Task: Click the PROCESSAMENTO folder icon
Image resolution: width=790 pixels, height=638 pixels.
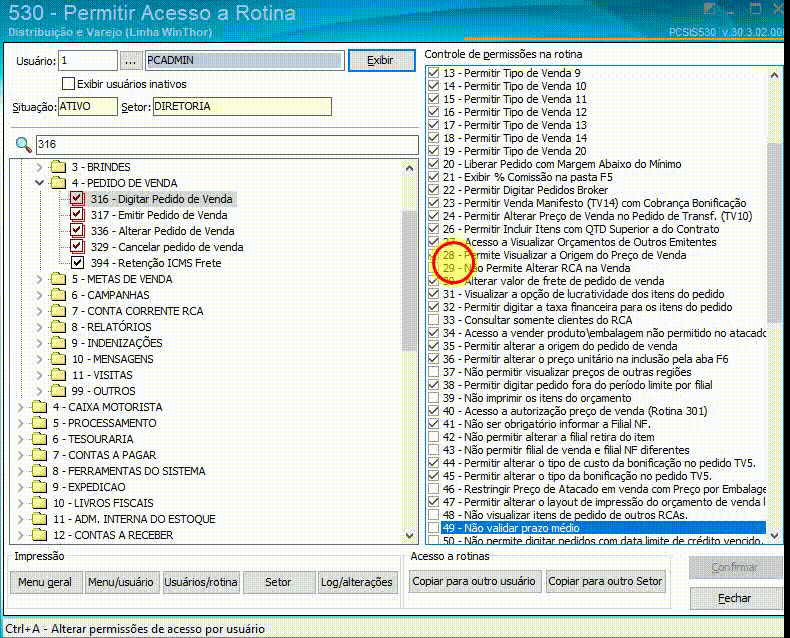Action: [39, 423]
